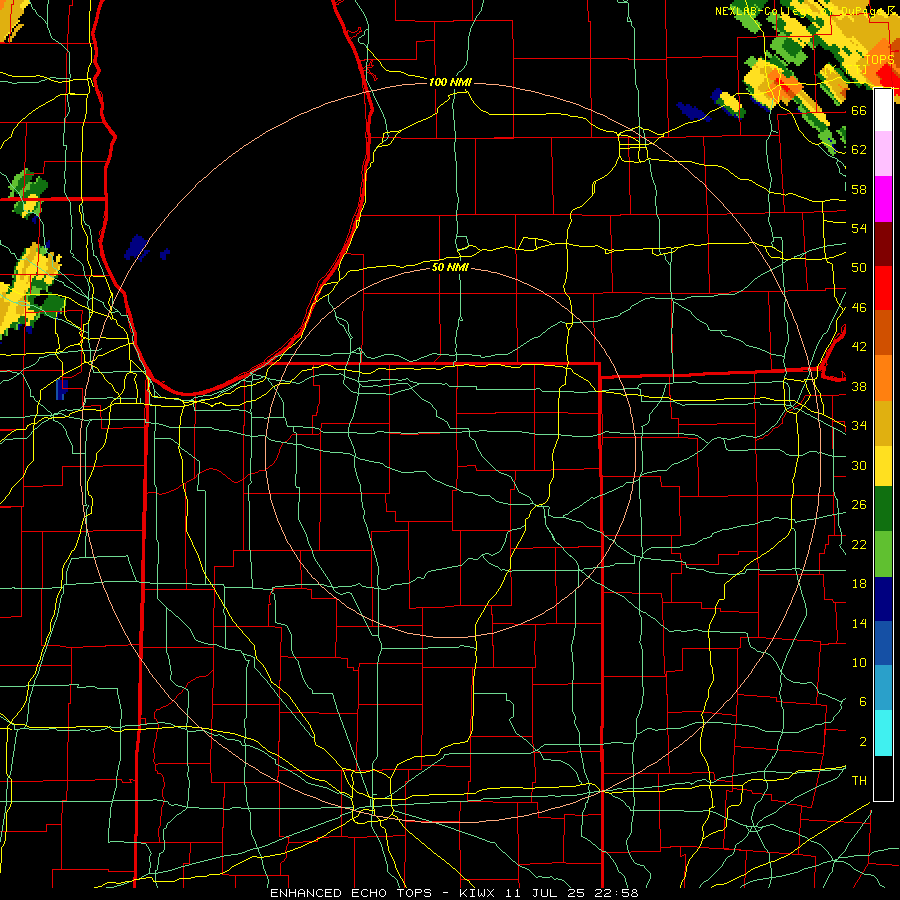Screen dimensions: 900x900
Task: Click the "6" scale label
Action: pyautogui.click(x=862, y=701)
